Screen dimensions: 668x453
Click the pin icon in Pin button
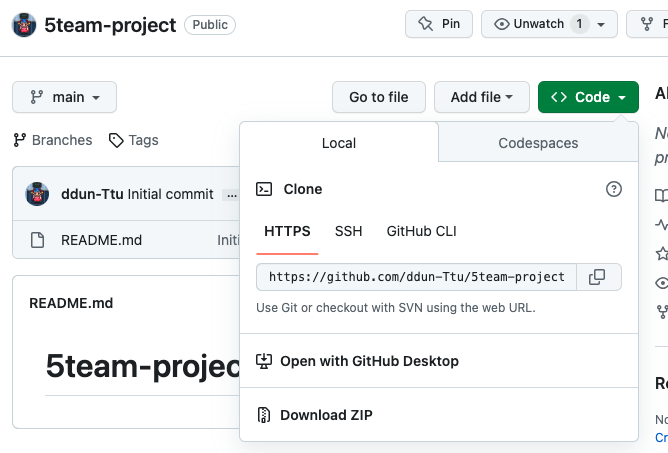pos(426,23)
